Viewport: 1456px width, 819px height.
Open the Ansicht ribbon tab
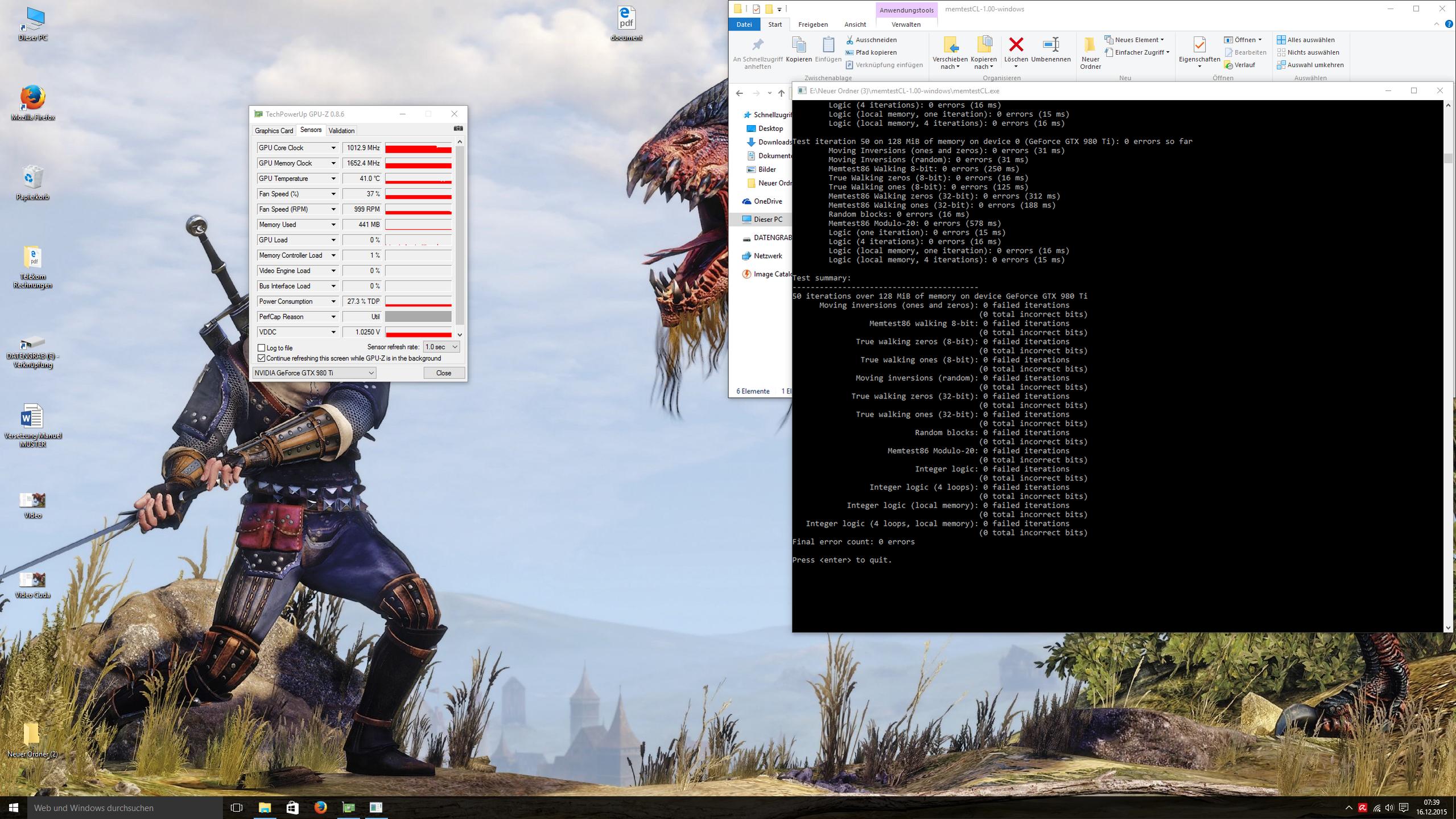(x=855, y=24)
